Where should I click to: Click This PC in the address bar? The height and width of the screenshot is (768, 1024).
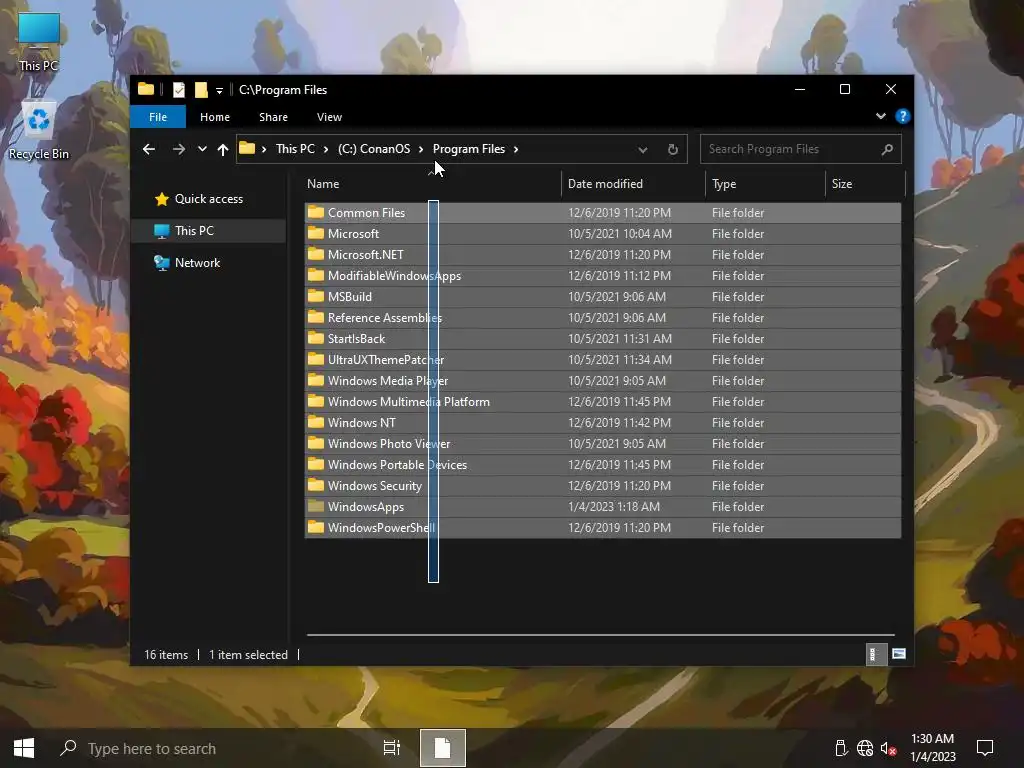[295, 149]
